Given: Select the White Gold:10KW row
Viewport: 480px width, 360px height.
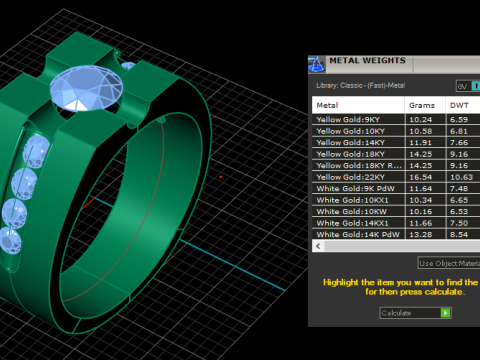Looking at the screenshot, I should point(396,211).
